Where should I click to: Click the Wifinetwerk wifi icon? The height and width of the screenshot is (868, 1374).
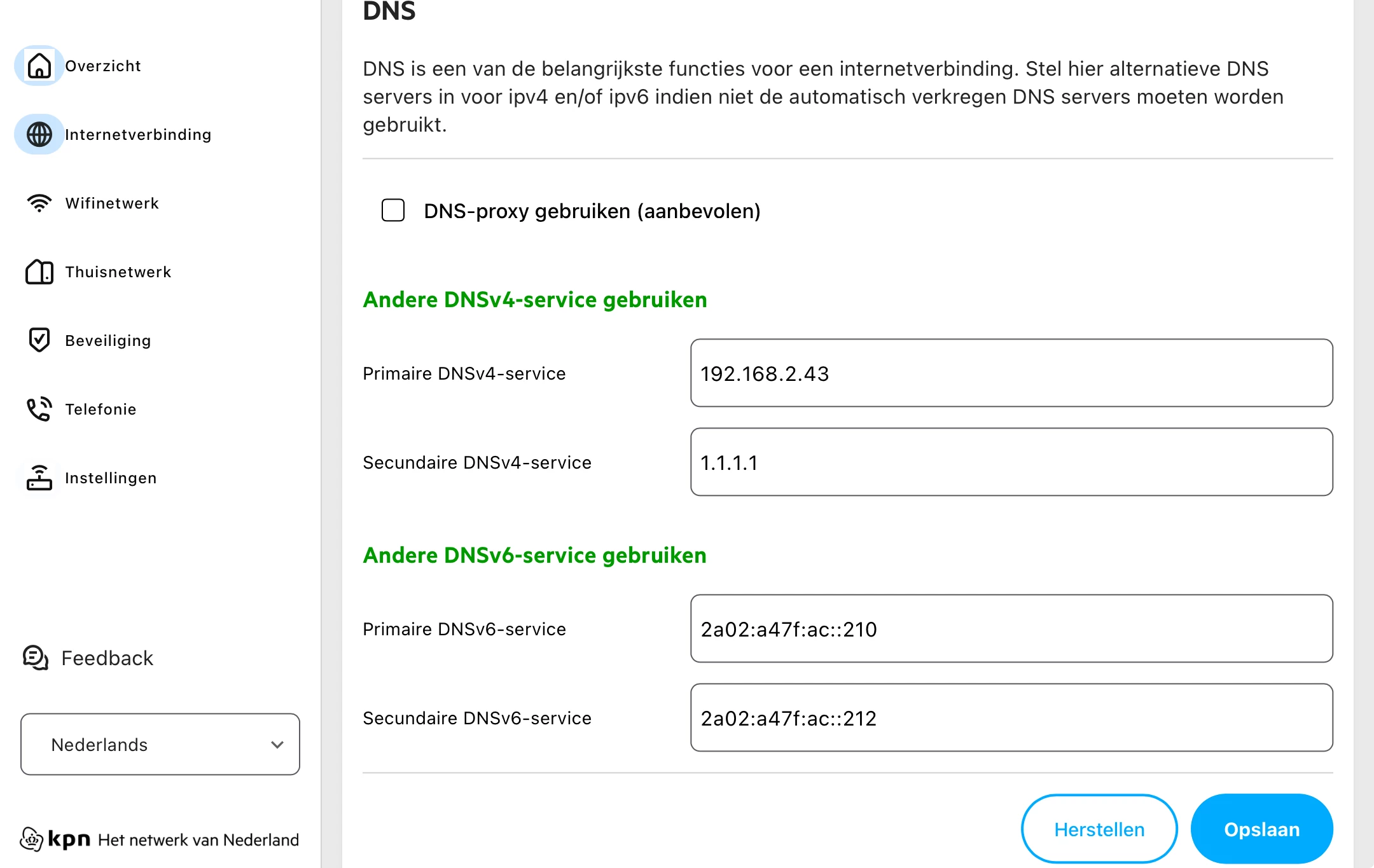[x=39, y=203]
